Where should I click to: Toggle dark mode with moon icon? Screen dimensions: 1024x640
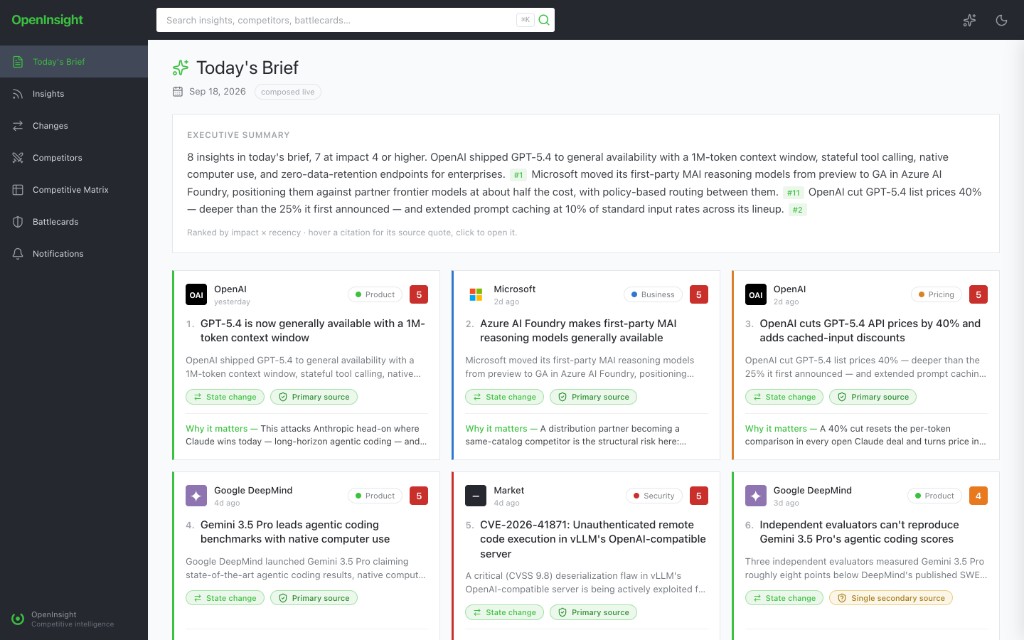[1001, 20]
